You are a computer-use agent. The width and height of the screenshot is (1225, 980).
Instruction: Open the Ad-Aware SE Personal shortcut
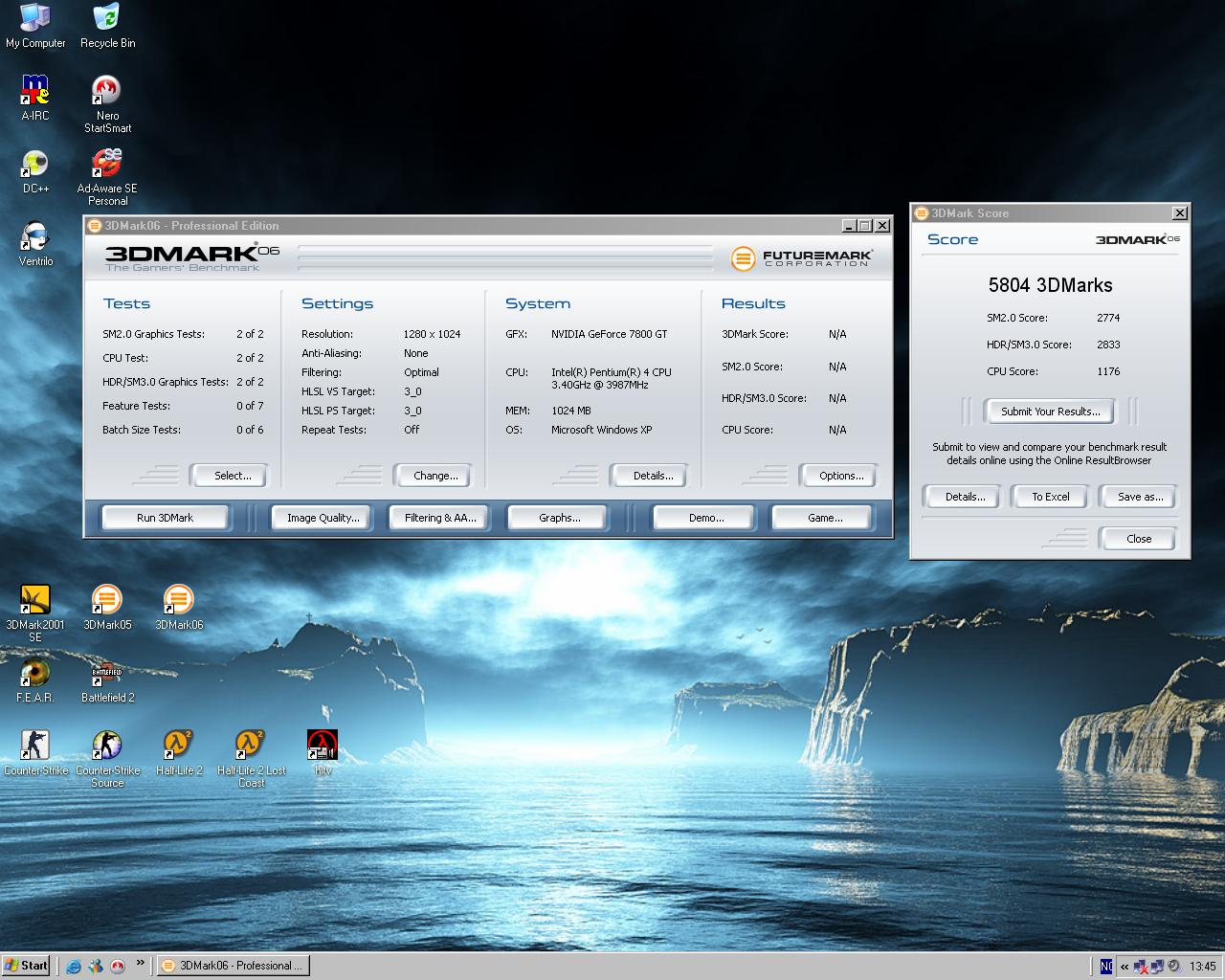[x=107, y=177]
